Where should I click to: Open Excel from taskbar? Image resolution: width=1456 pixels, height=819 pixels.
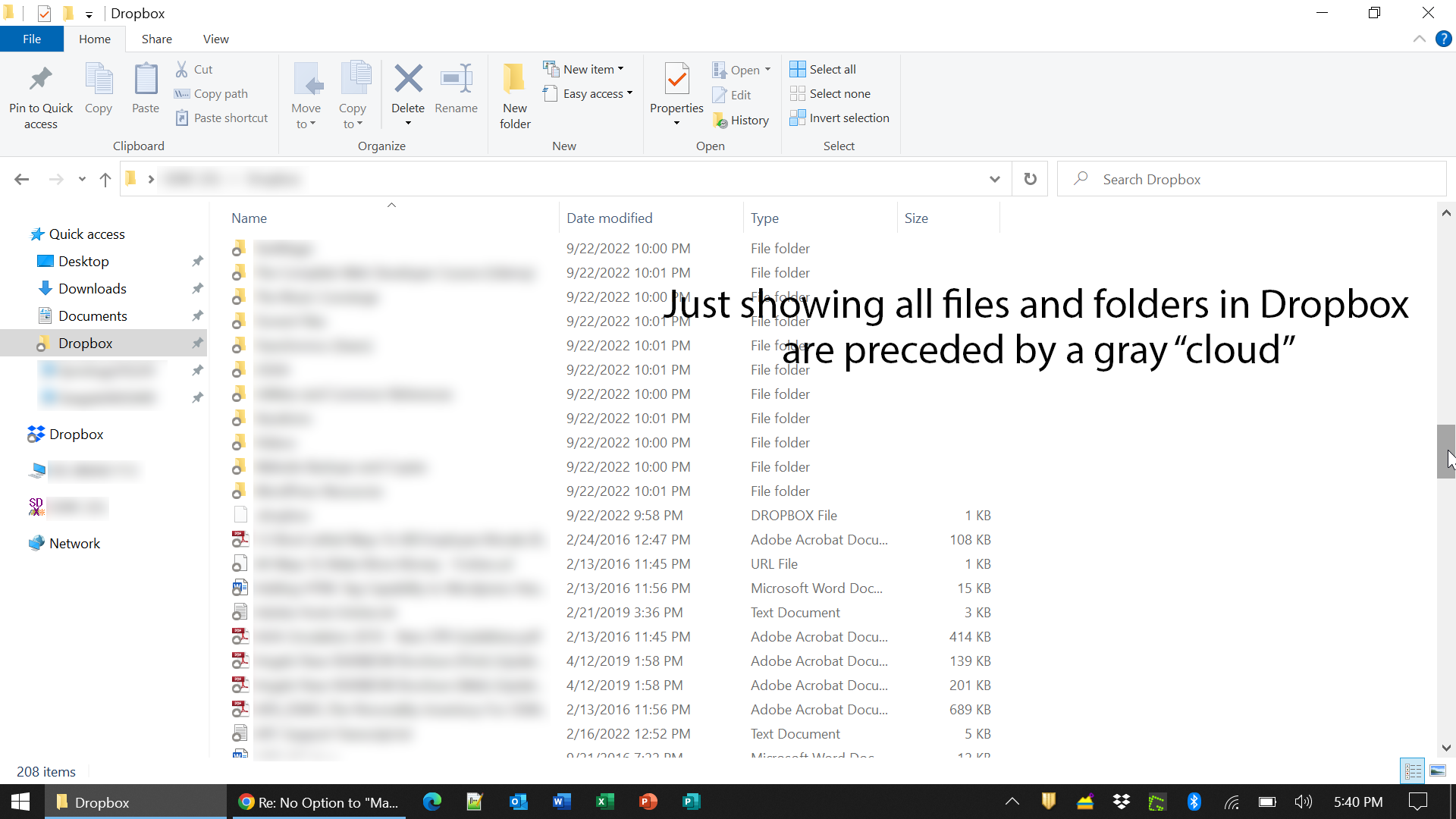tap(605, 802)
